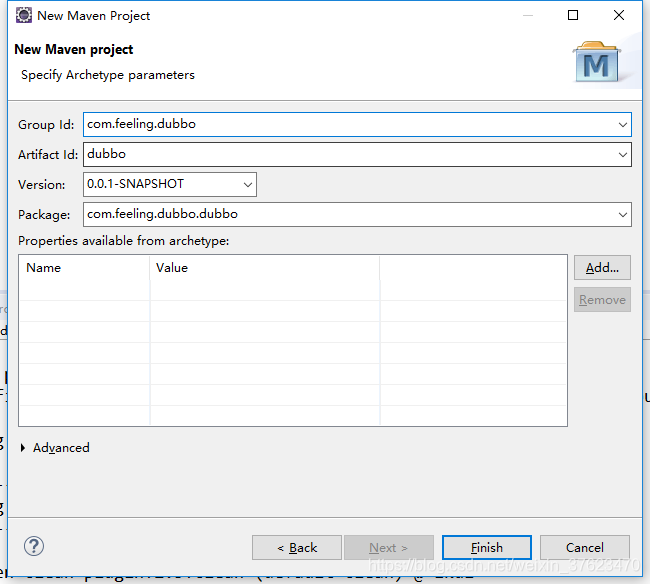This screenshot has height=584, width=650.
Task: Click the 'Group Id:' label
Action: 46,125
